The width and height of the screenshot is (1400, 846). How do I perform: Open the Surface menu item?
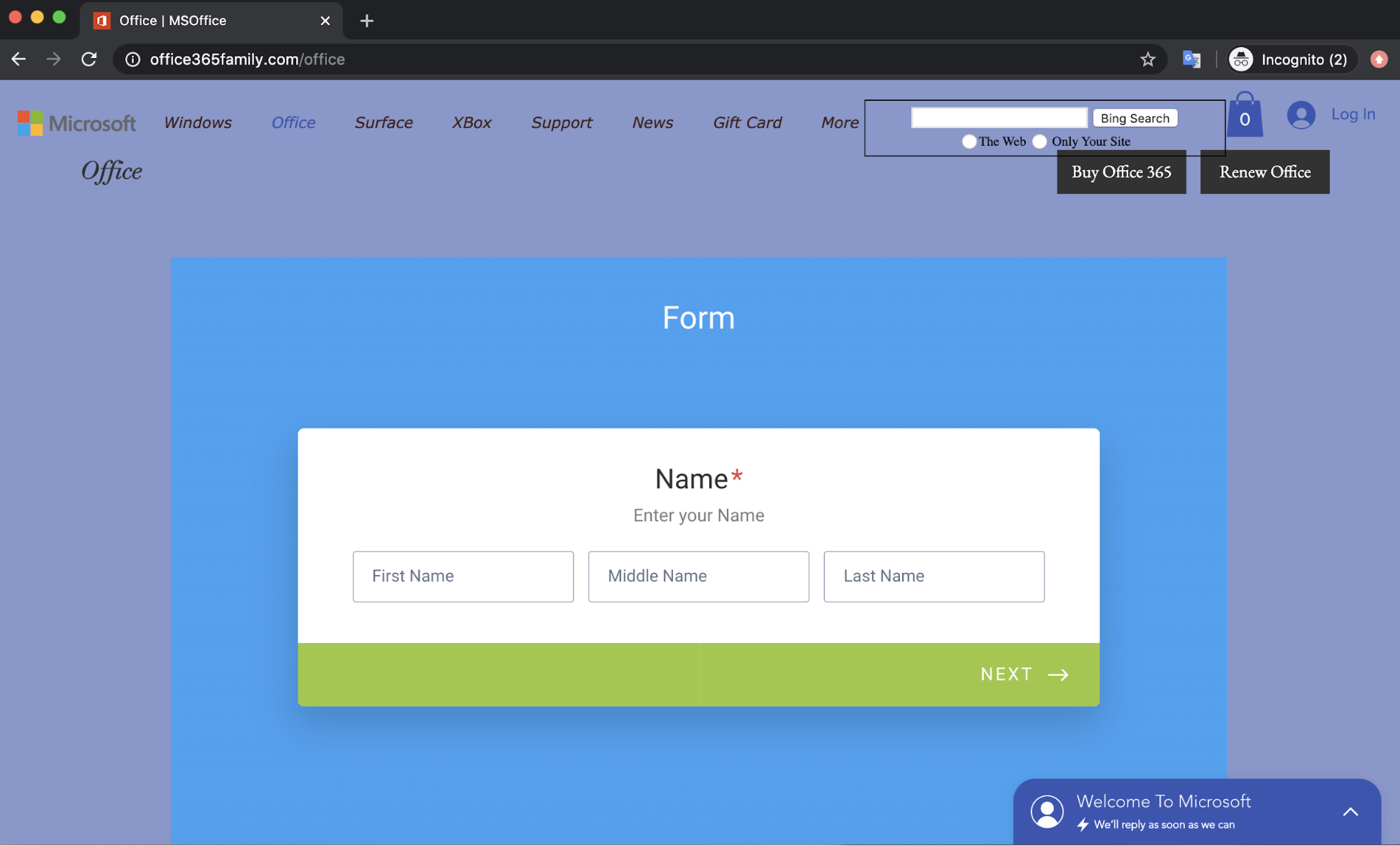tap(383, 123)
